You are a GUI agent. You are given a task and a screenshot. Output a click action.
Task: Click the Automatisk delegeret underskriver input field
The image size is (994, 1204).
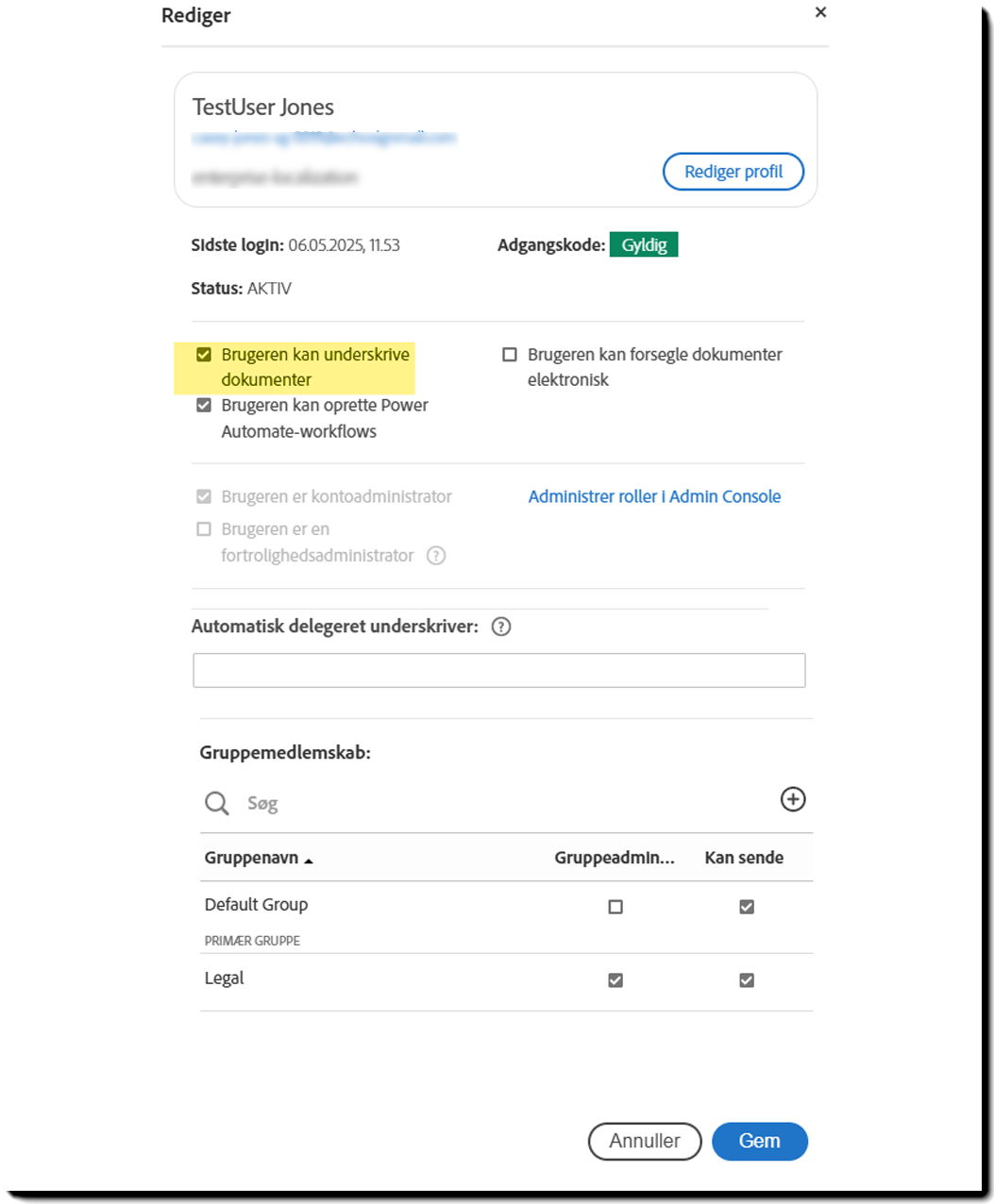pos(499,670)
